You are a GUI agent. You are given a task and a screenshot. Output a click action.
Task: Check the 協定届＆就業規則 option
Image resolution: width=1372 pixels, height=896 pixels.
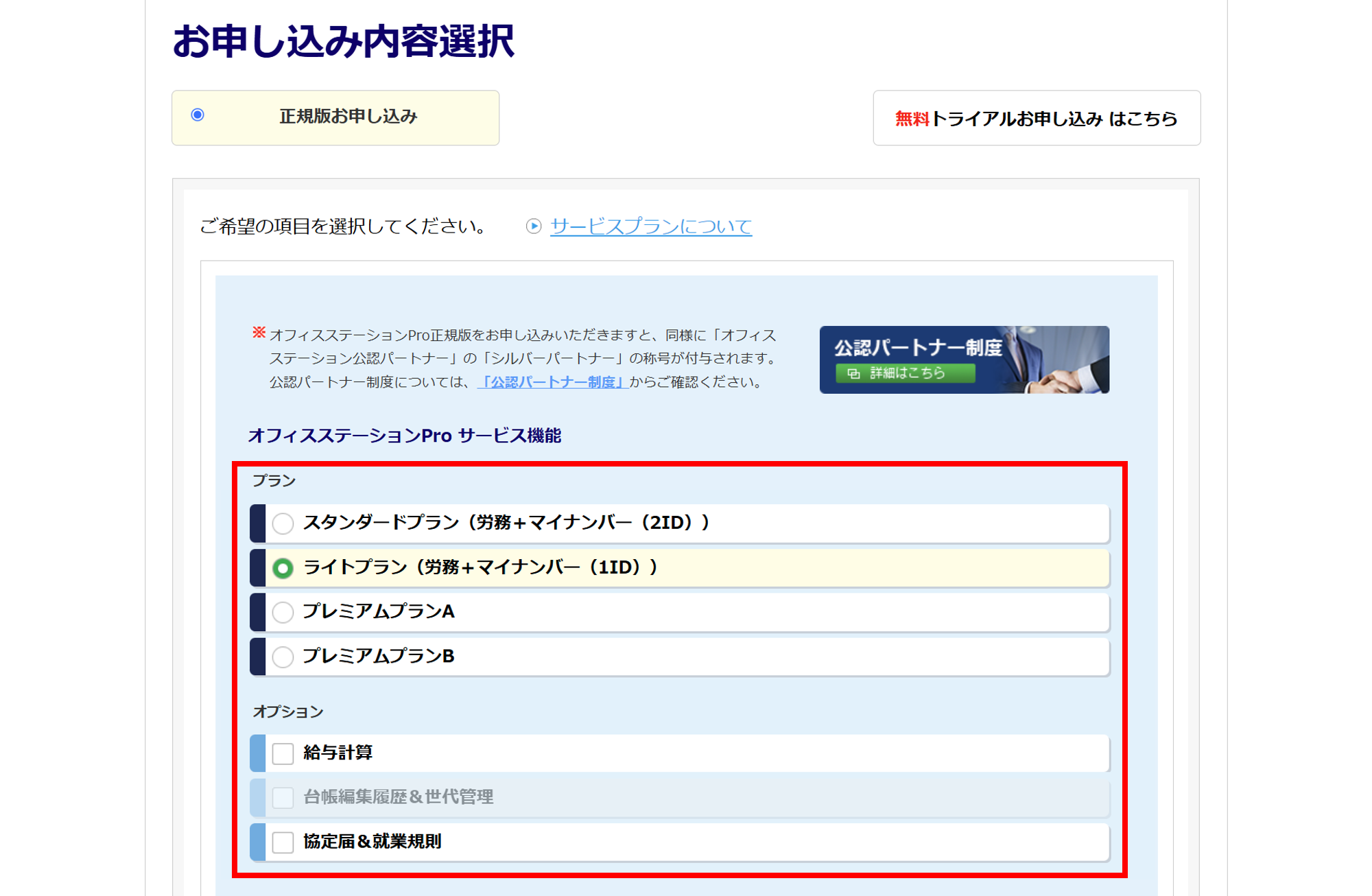point(283,842)
